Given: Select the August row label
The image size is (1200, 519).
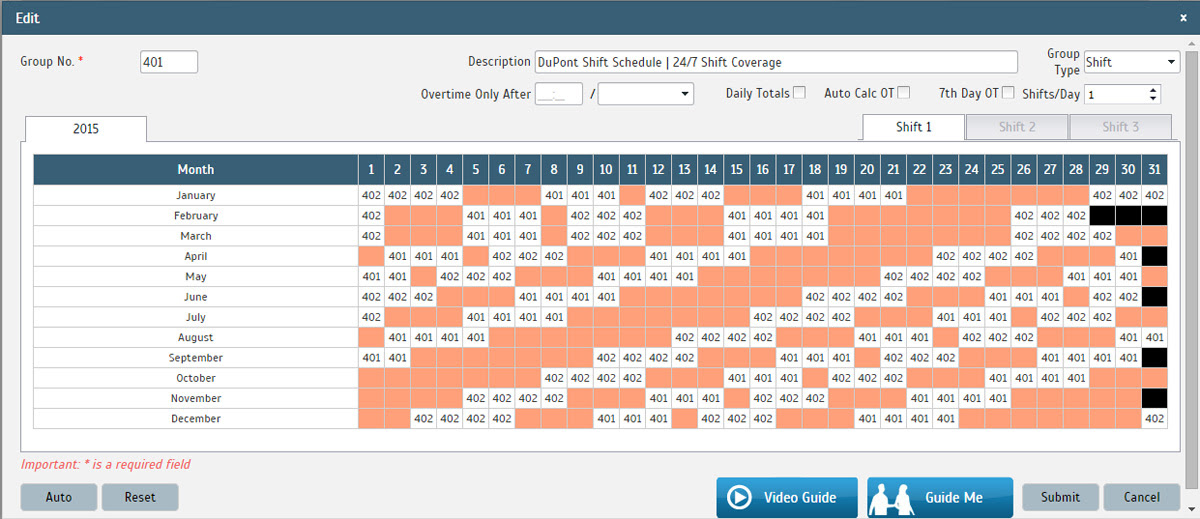Looking at the screenshot, I should click(x=196, y=338).
